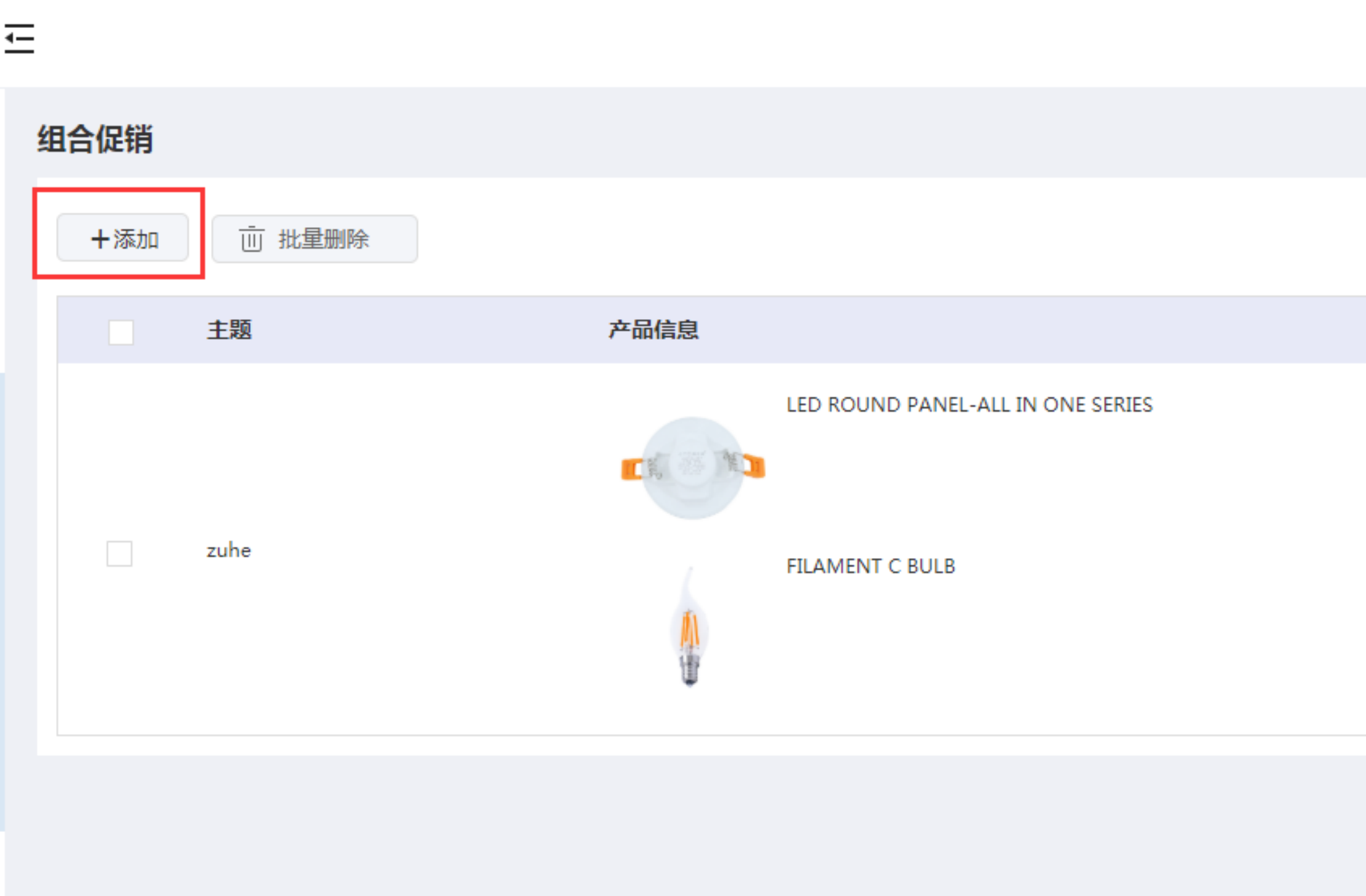Open the FILAMENT C BULB product name

tap(870, 566)
